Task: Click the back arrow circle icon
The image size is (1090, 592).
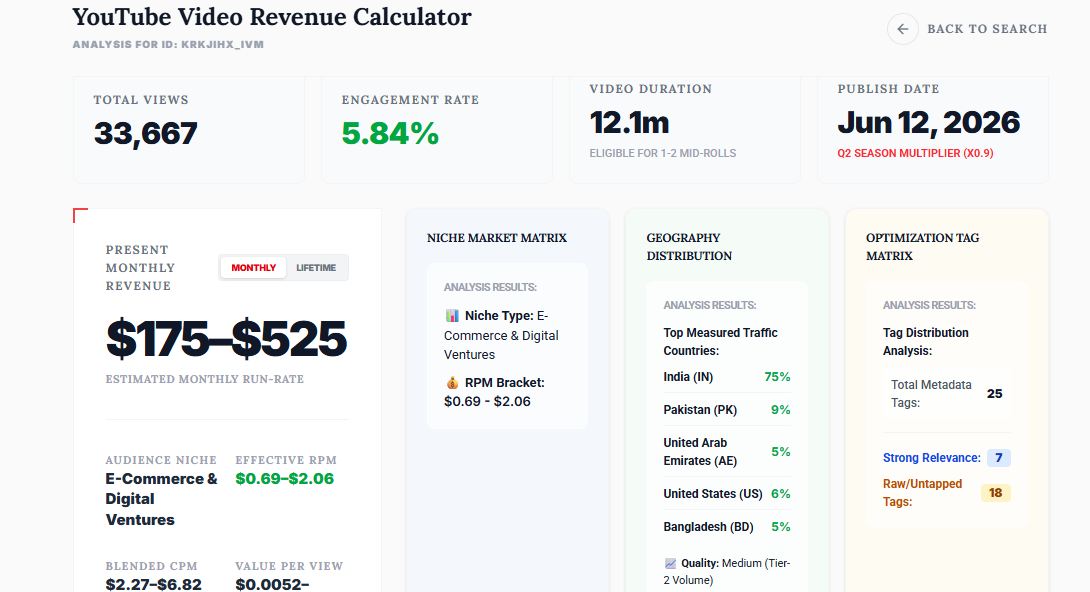Action: [902, 29]
